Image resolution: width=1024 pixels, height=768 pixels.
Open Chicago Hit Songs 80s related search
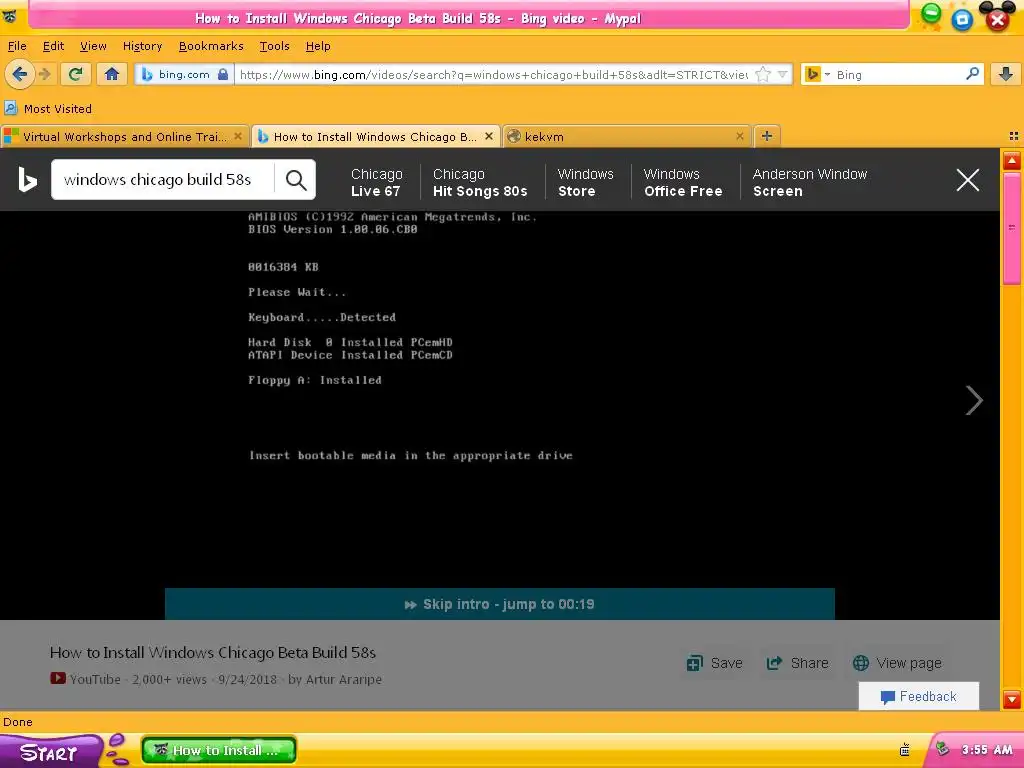[480, 182]
